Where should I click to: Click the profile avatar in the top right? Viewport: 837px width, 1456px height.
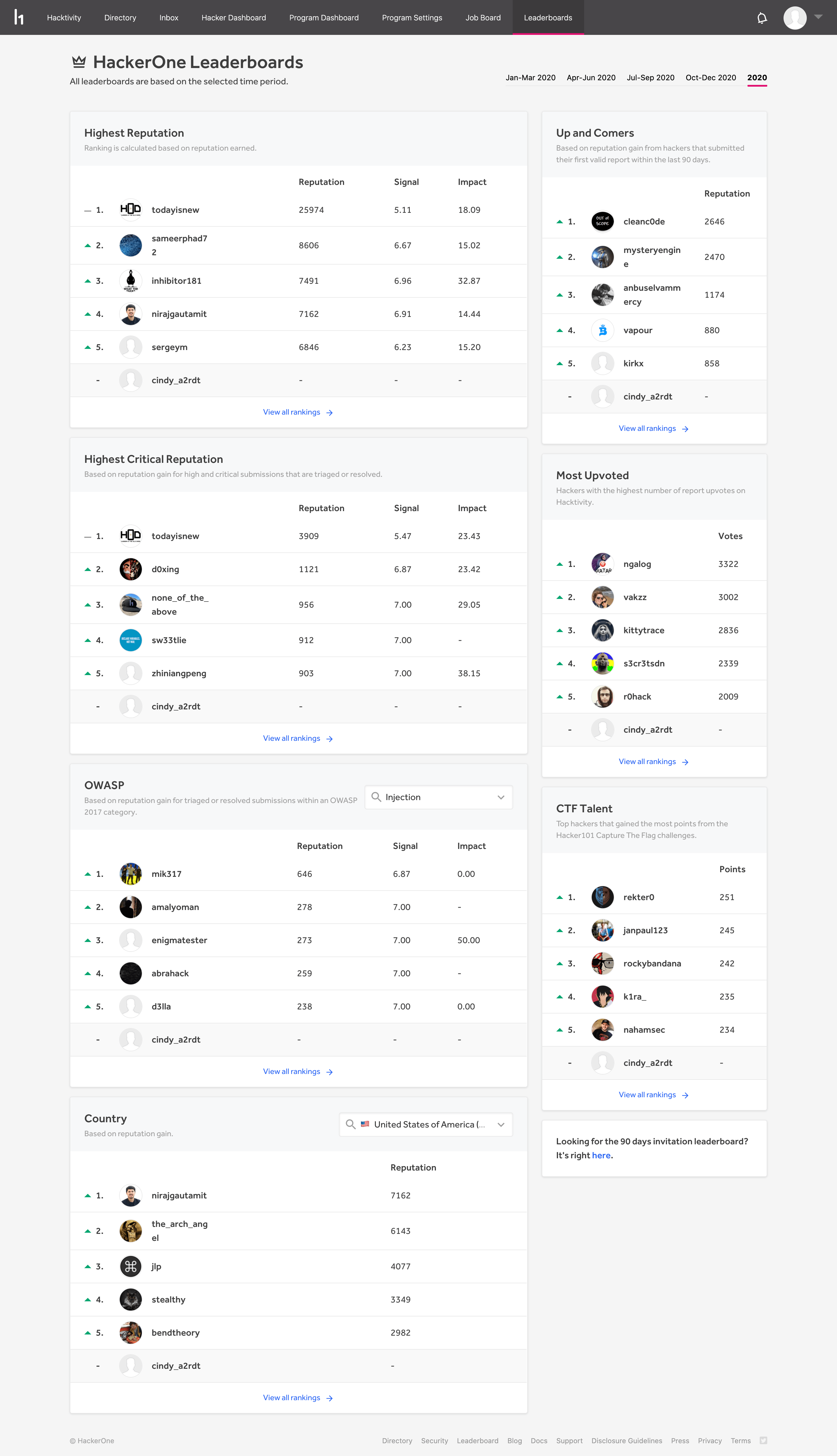(x=795, y=17)
